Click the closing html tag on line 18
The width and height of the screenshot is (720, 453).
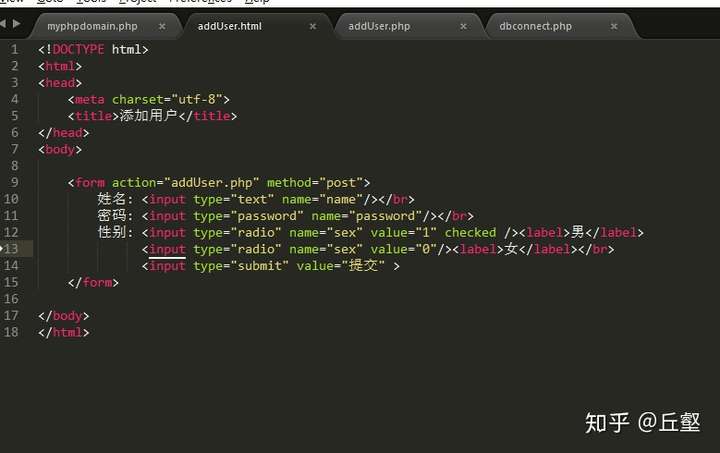[64, 332]
